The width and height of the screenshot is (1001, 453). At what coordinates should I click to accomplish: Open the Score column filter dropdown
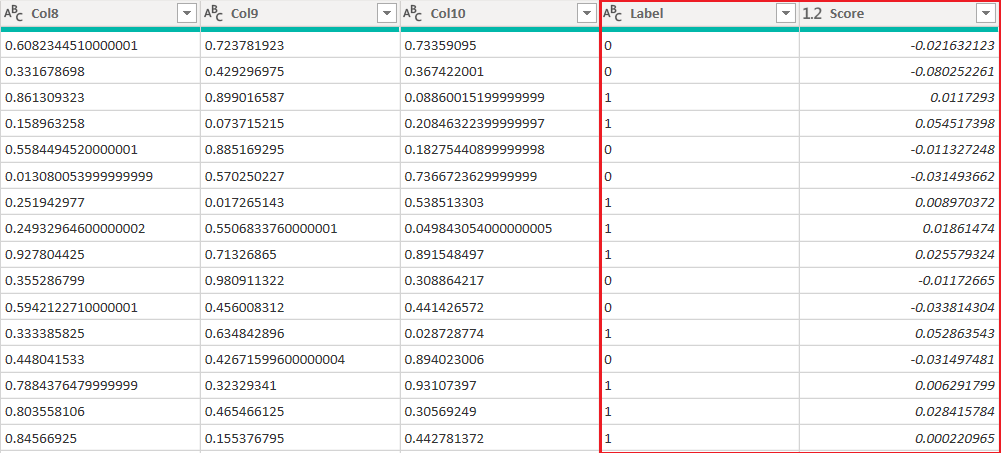coord(985,14)
